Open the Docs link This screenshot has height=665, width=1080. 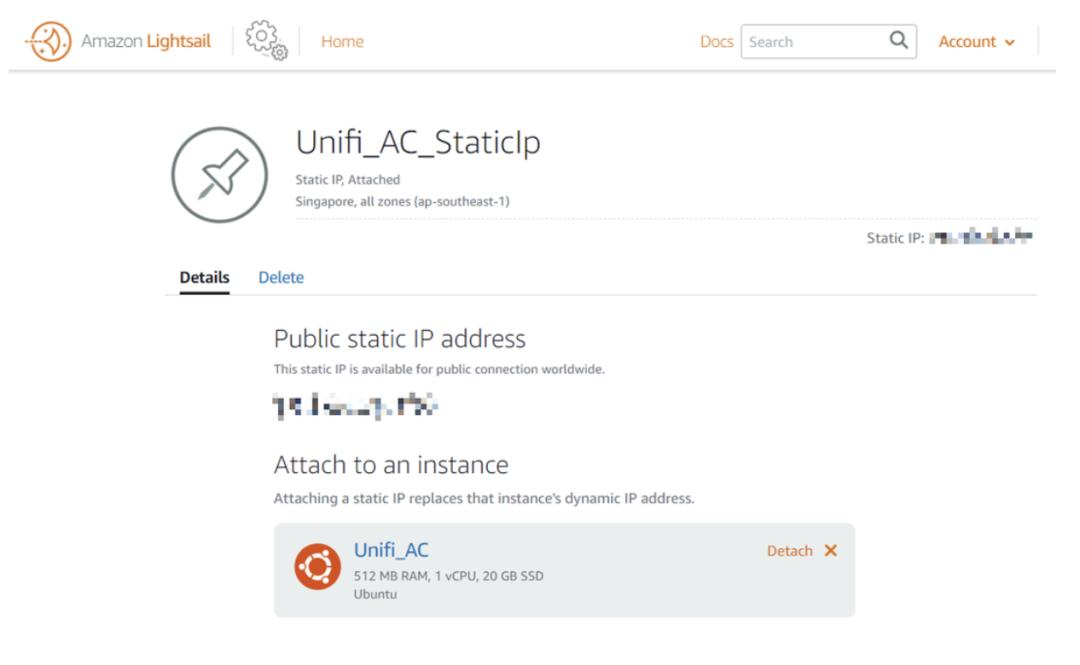[716, 42]
